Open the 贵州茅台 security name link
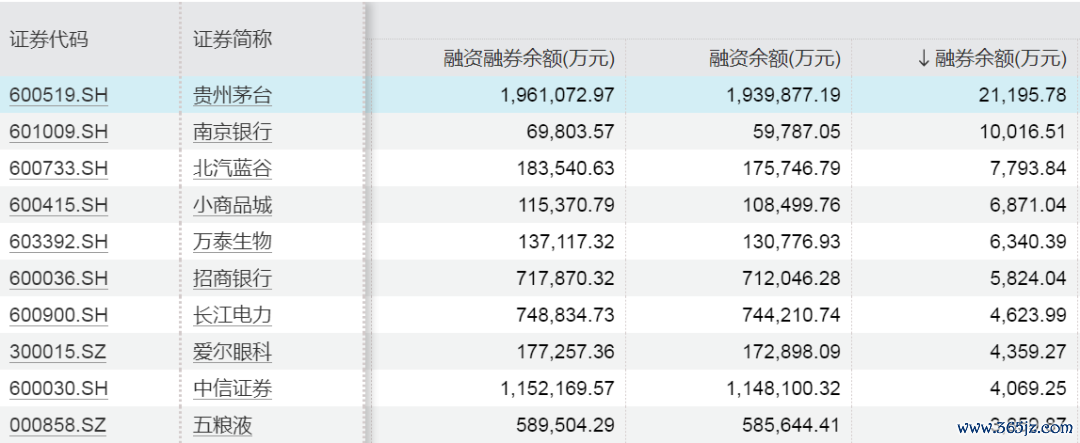1080x443 pixels. click(x=232, y=96)
